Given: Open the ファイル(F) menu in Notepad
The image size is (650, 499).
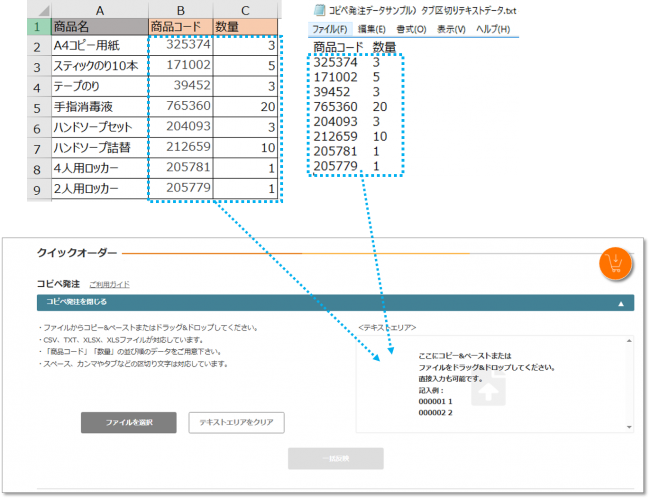Looking at the screenshot, I should 331,29.
